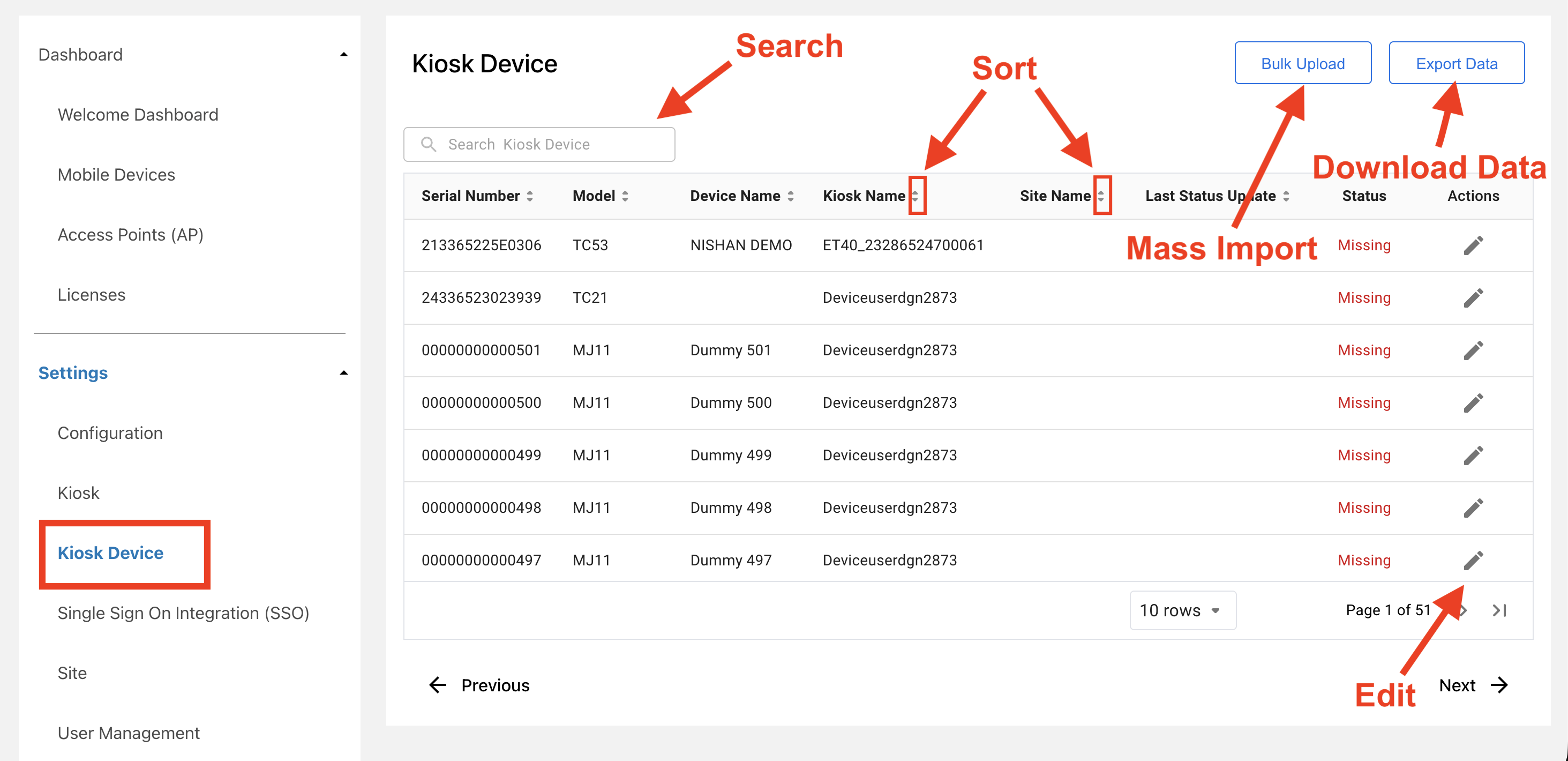1568x761 pixels.
Task: Sort by Model column arrows
Action: 625,196
